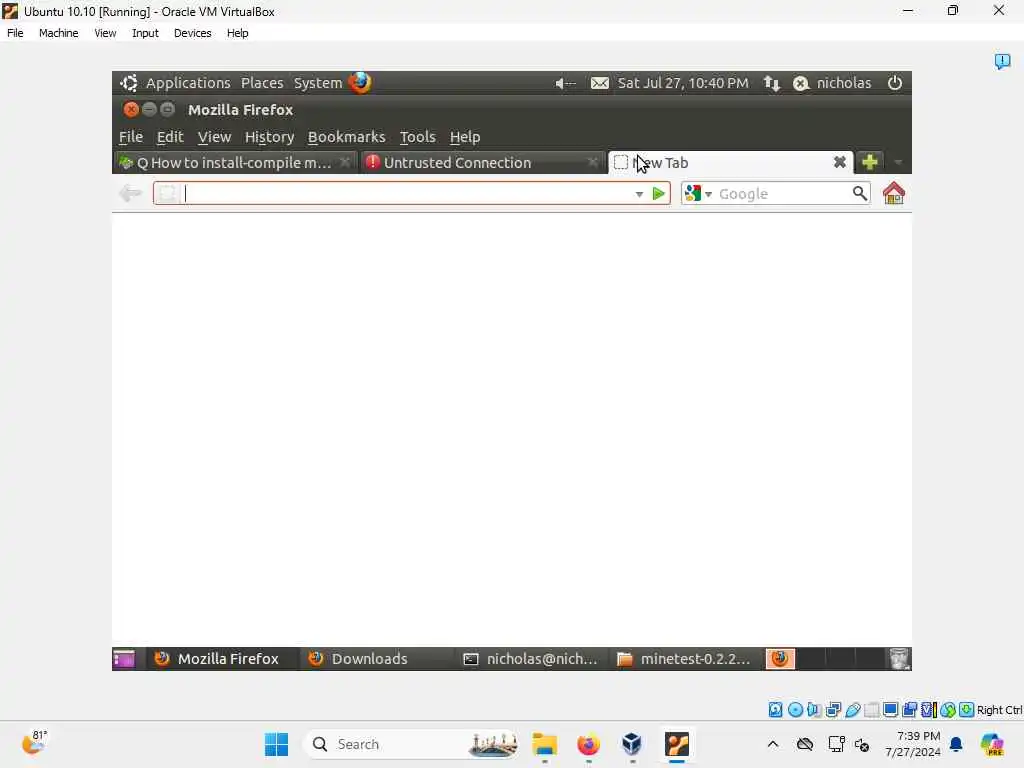
Task: Open the URL history dropdown arrow
Action: click(639, 194)
